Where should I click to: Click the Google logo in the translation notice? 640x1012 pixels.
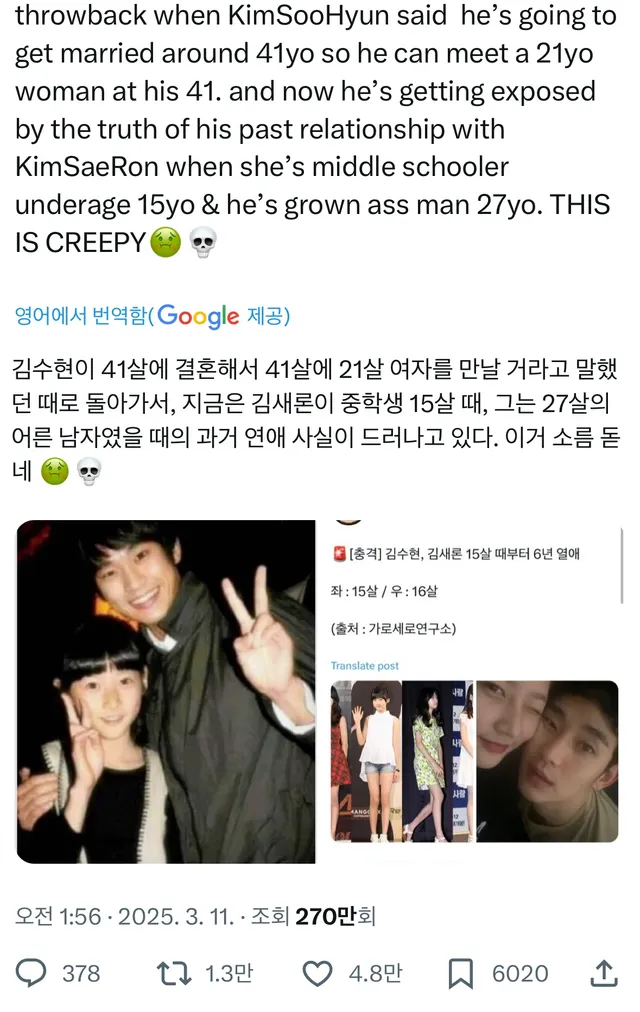(x=198, y=316)
